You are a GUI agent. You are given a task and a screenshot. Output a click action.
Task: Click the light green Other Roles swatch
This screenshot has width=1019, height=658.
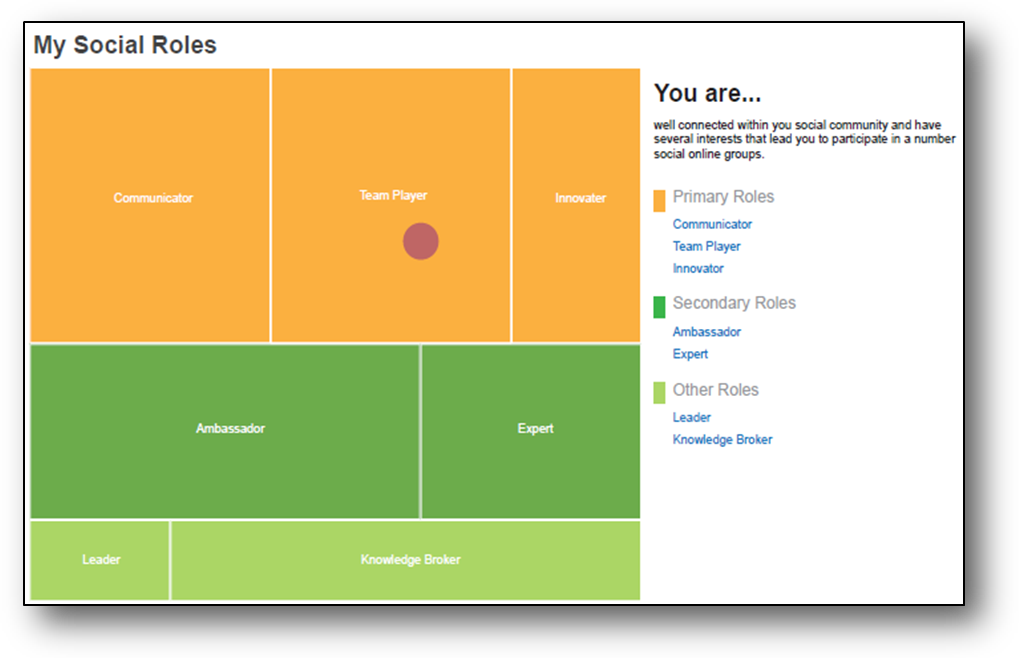pos(659,392)
